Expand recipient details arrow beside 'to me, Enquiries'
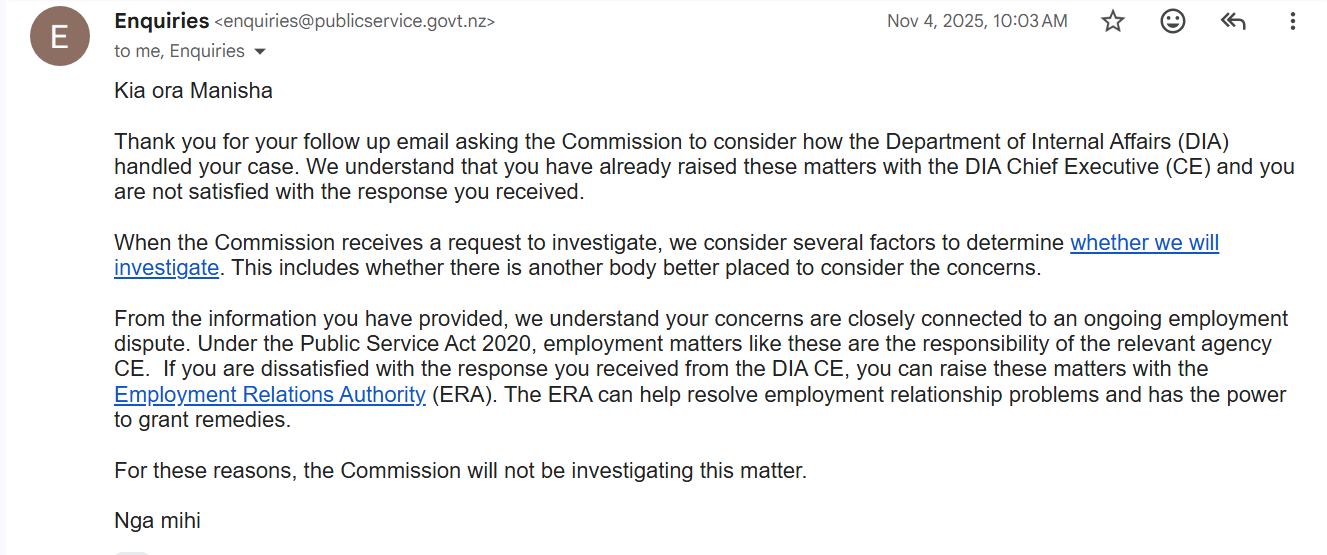Viewport: 1327px width, 555px height. pos(260,51)
